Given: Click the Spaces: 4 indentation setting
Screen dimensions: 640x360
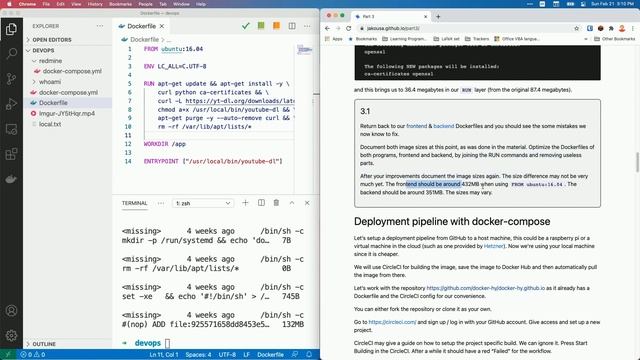Looking at the screenshot, I should pyautogui.click(x=198, y=355).
